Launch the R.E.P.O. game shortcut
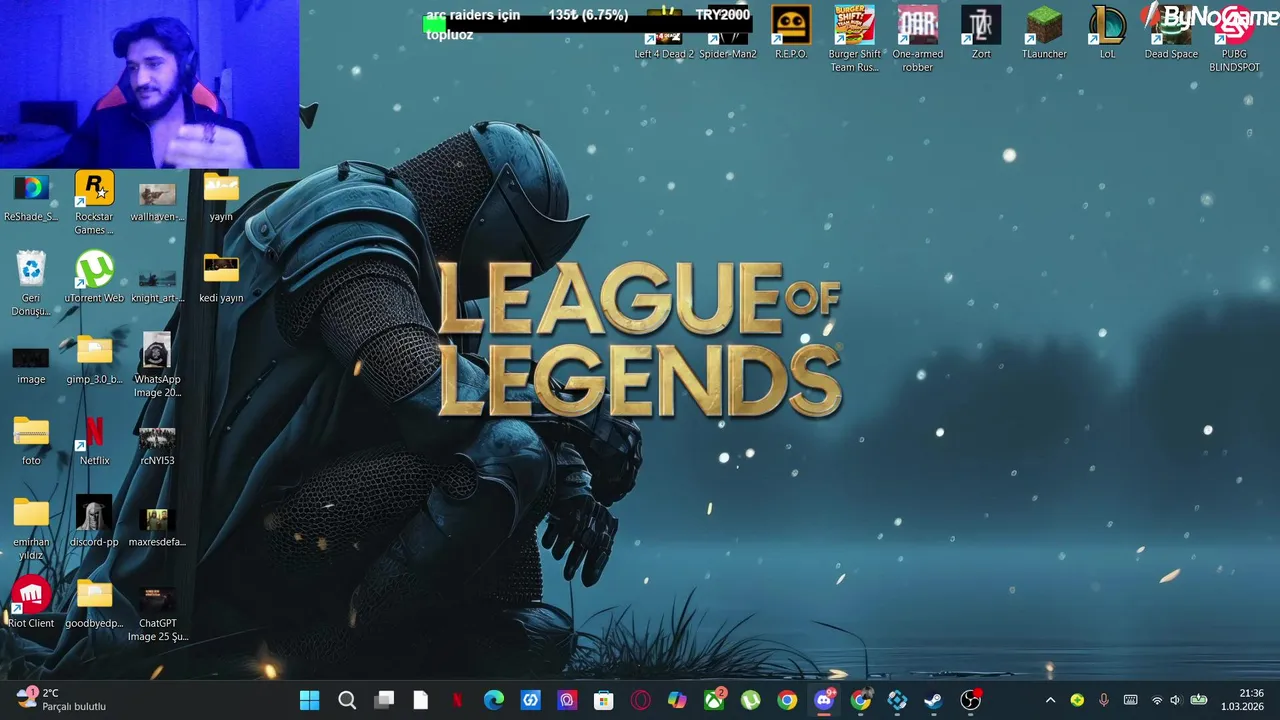Image resolution: width=1280 pixels, height=720 pixels. click(x=791, y=33)
